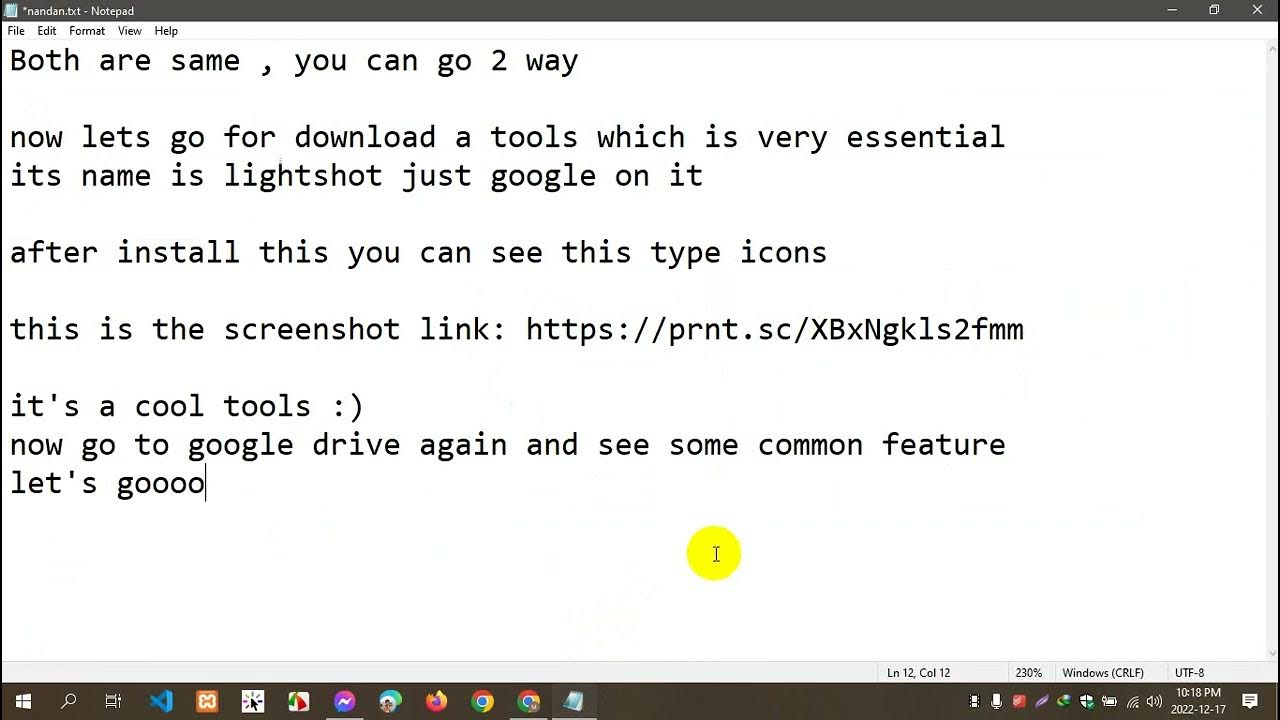1280x720 pixels.
Task: Open XAMPP from the taskbar
Action: [x=207, y=702]
